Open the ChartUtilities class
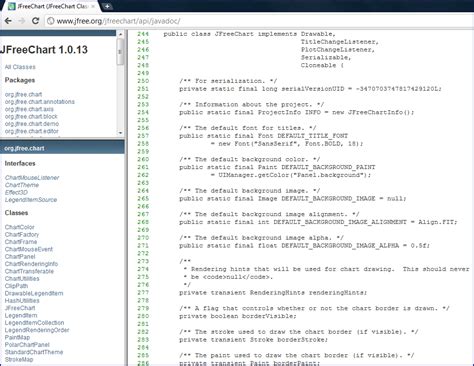This screenshot has height=366, width=474. click(22, 278)
